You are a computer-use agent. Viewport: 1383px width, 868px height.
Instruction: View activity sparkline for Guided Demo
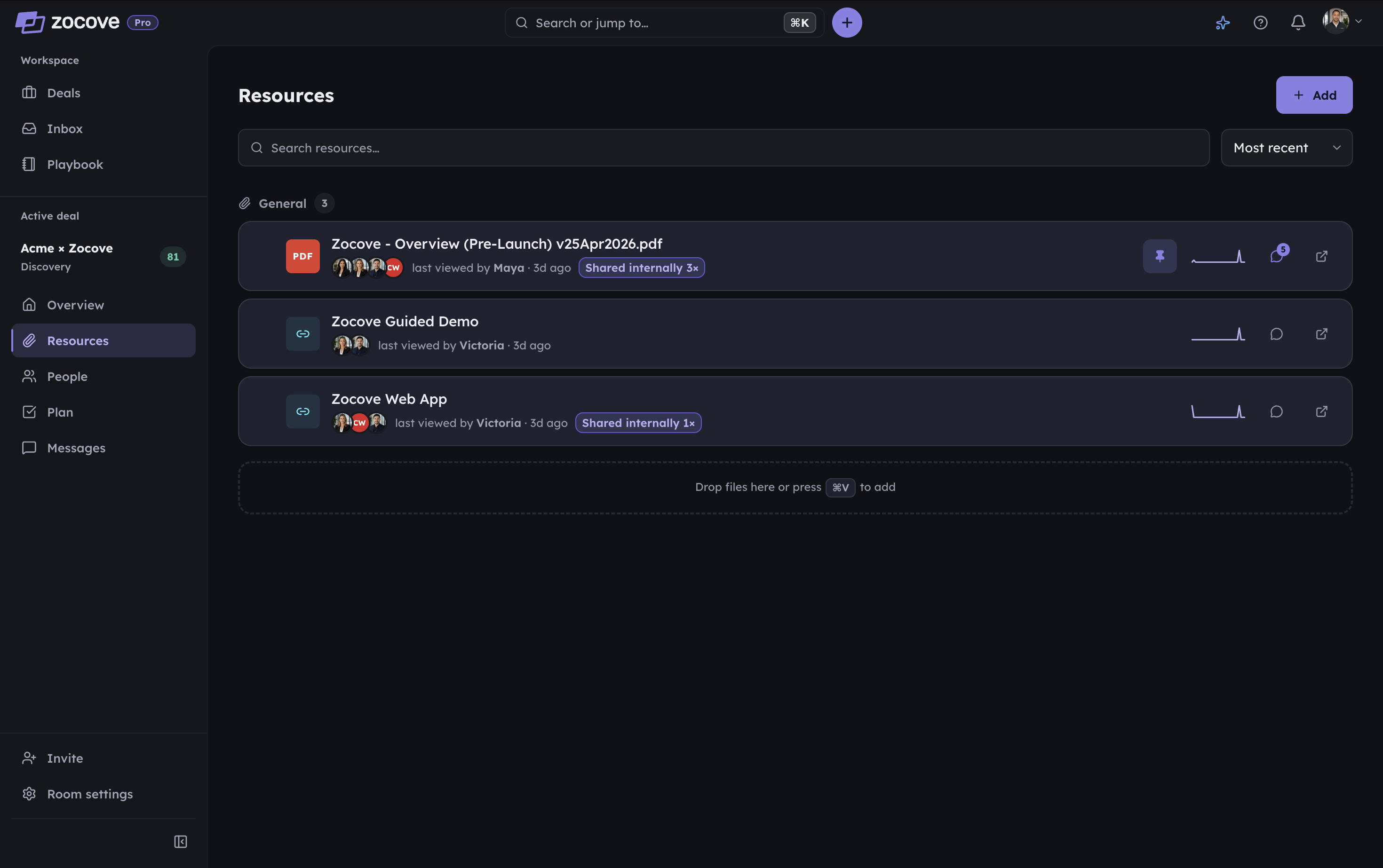(1218, 333)
